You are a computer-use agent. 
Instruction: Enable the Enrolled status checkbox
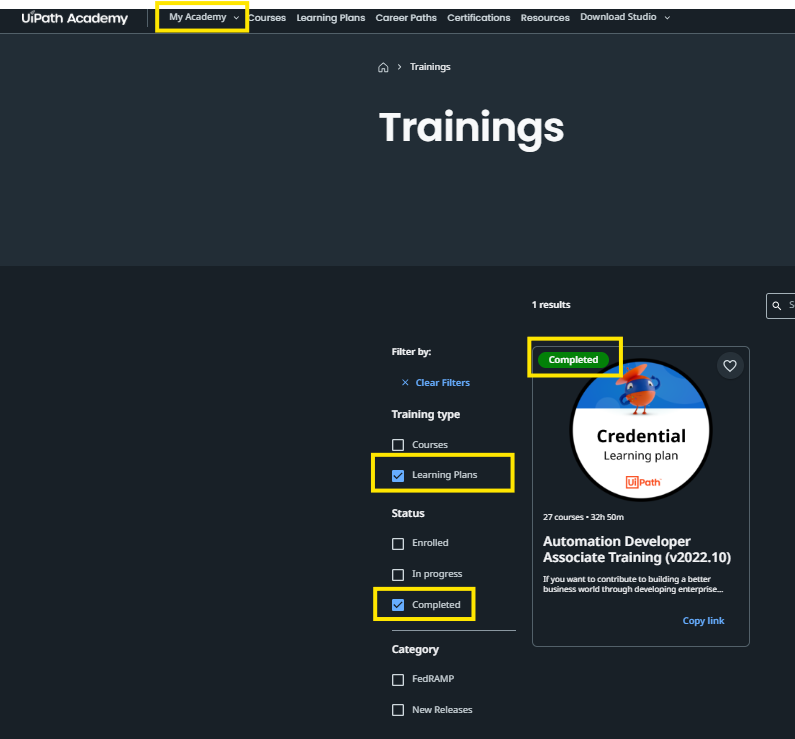pos(398,543)
